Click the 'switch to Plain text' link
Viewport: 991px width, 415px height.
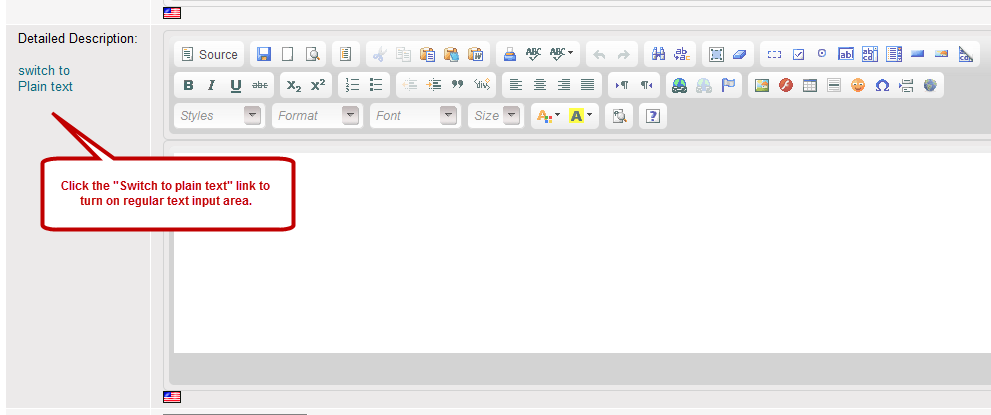point(45,79)
